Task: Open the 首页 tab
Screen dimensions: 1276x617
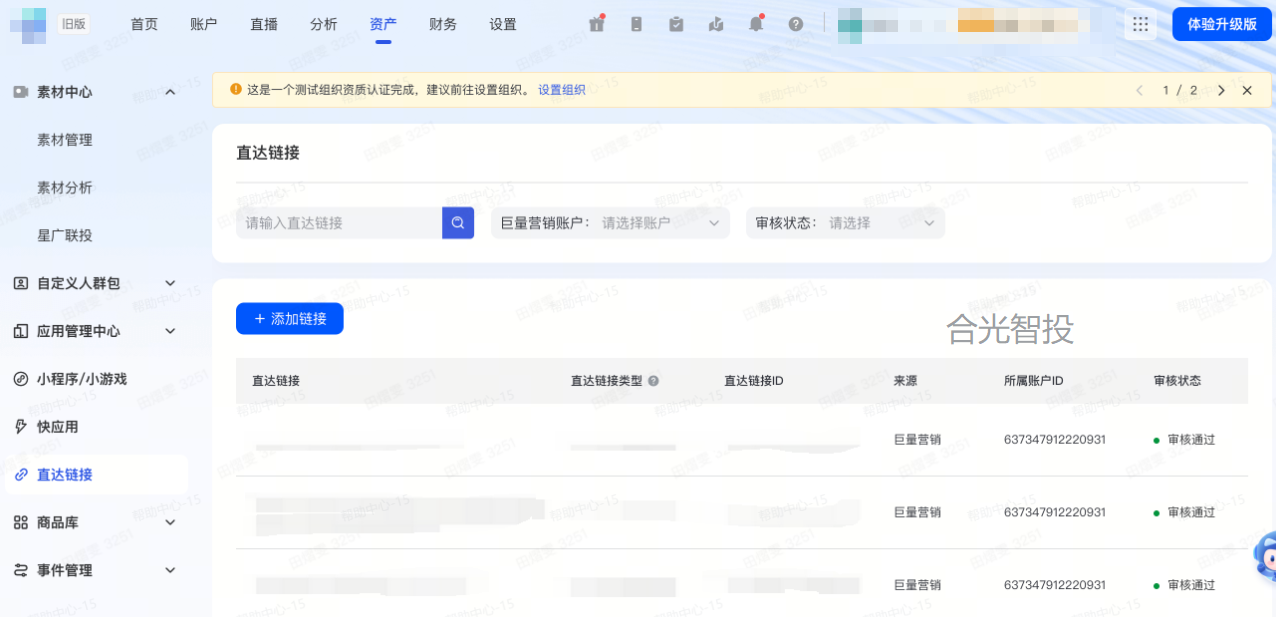Action: (x=144, y=24)
